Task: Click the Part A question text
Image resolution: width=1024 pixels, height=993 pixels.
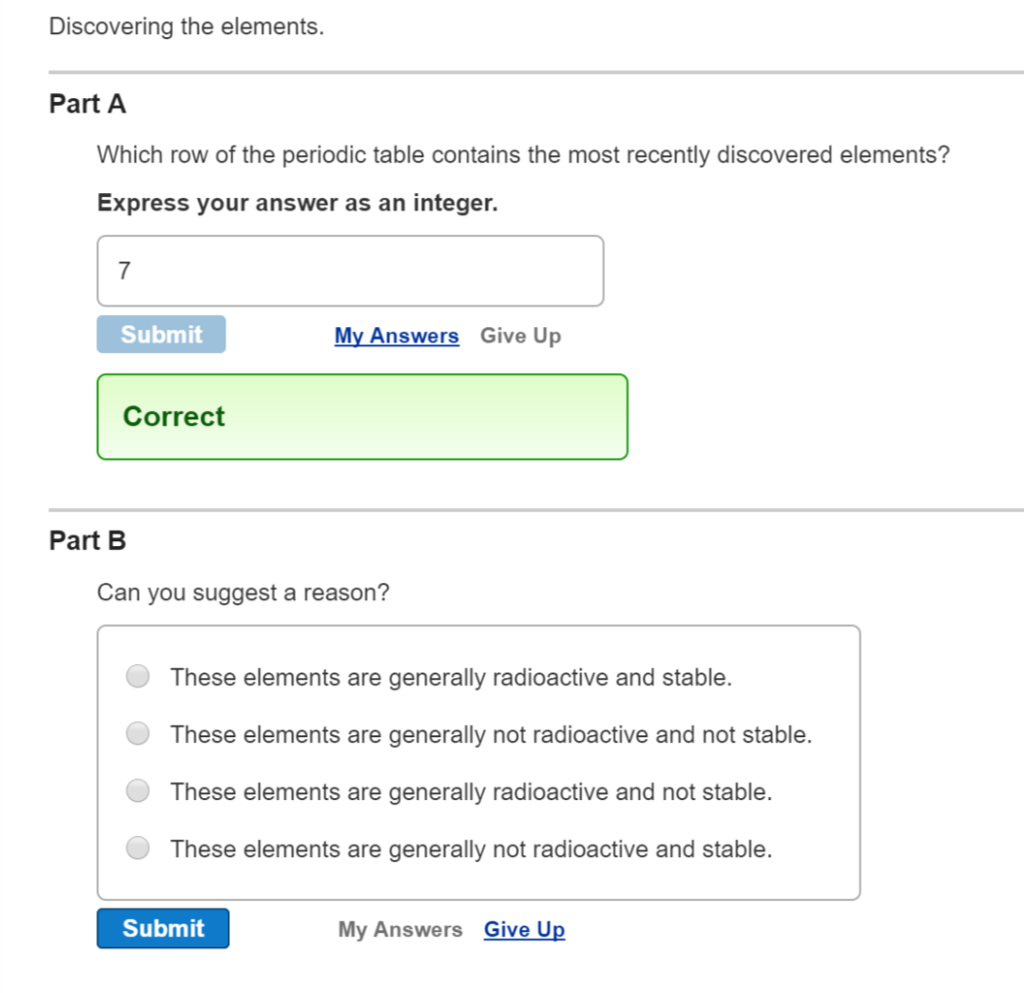Action: click(522, 155)
